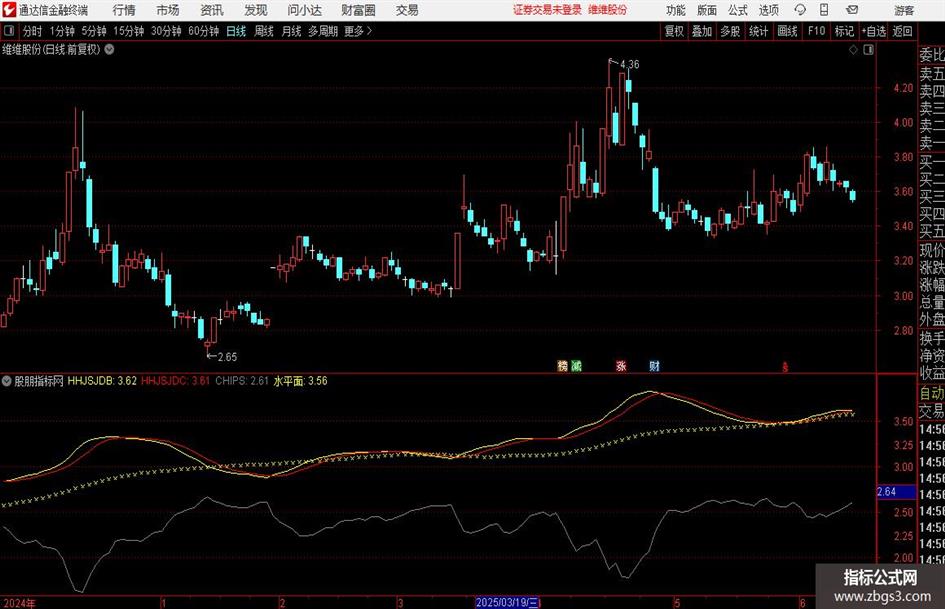Open the 交易 menu
The width and height of the screenshot is (945, 609).
pos(407,10)
